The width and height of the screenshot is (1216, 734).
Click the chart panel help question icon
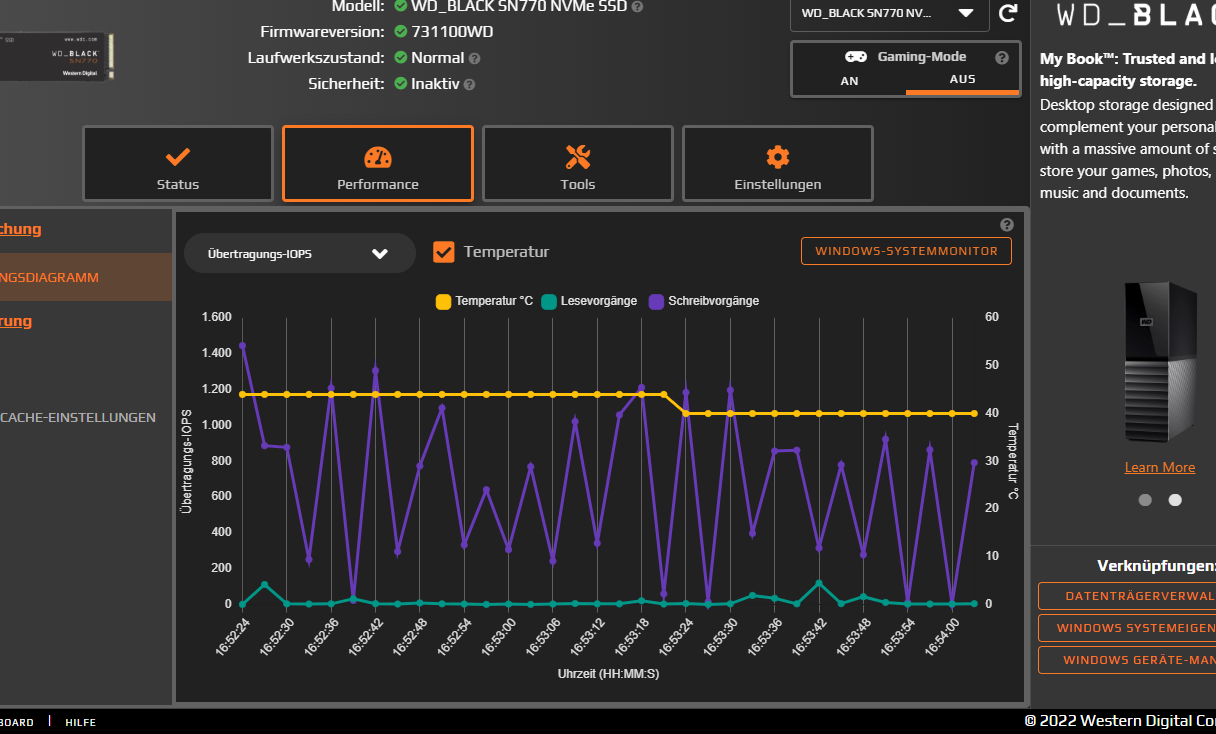pyautogui.click(x=1007, y=225)
